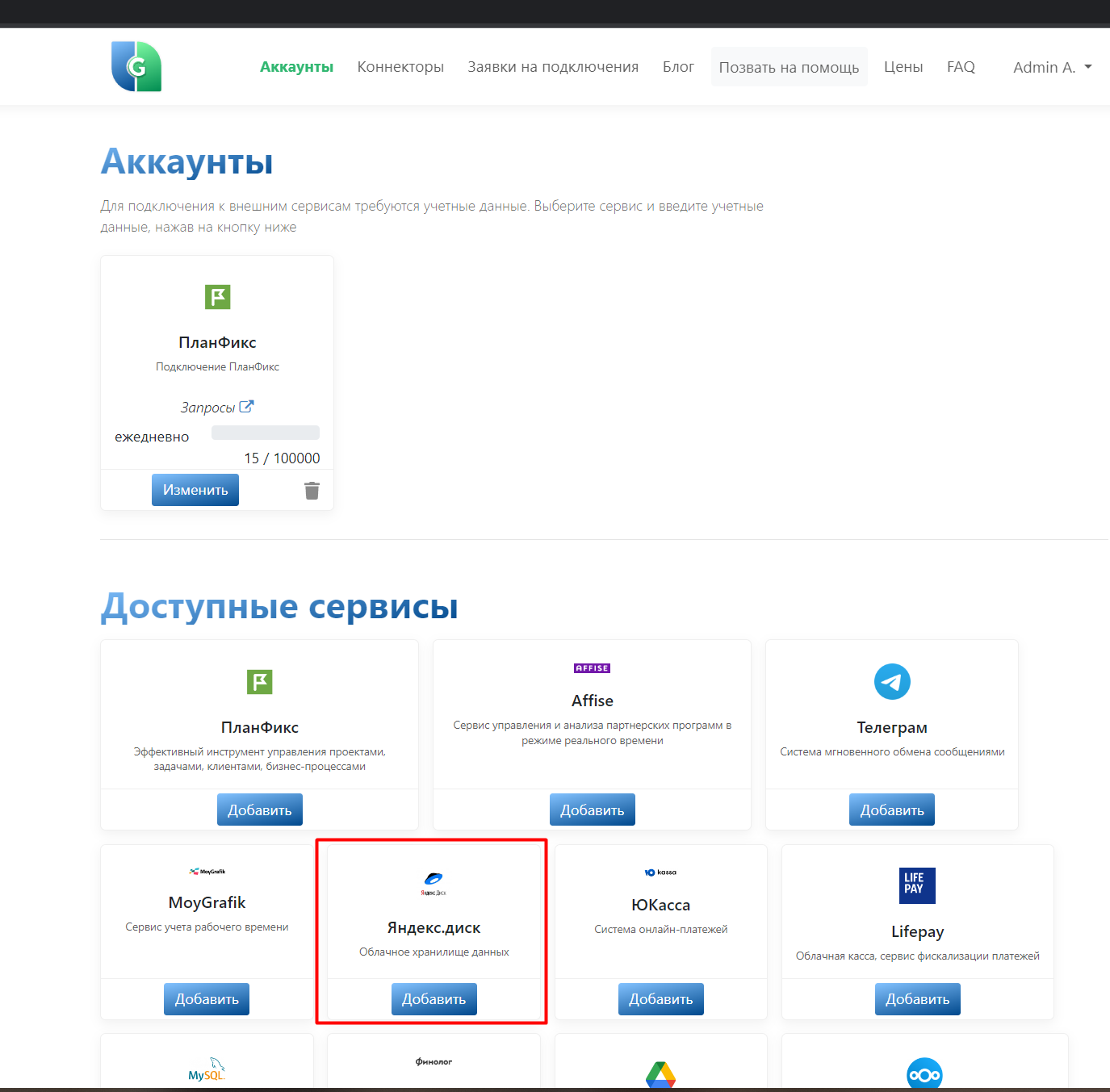1110x1092 pixels.
Task: Click the Affise service title
Action: (x=592, y=701)
